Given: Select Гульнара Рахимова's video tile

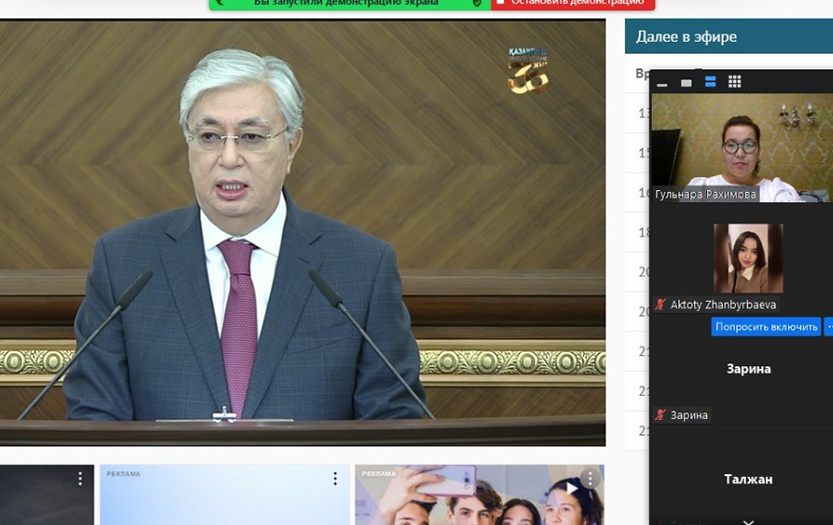Looking at the screenshot, I should (x=741, y=148).
